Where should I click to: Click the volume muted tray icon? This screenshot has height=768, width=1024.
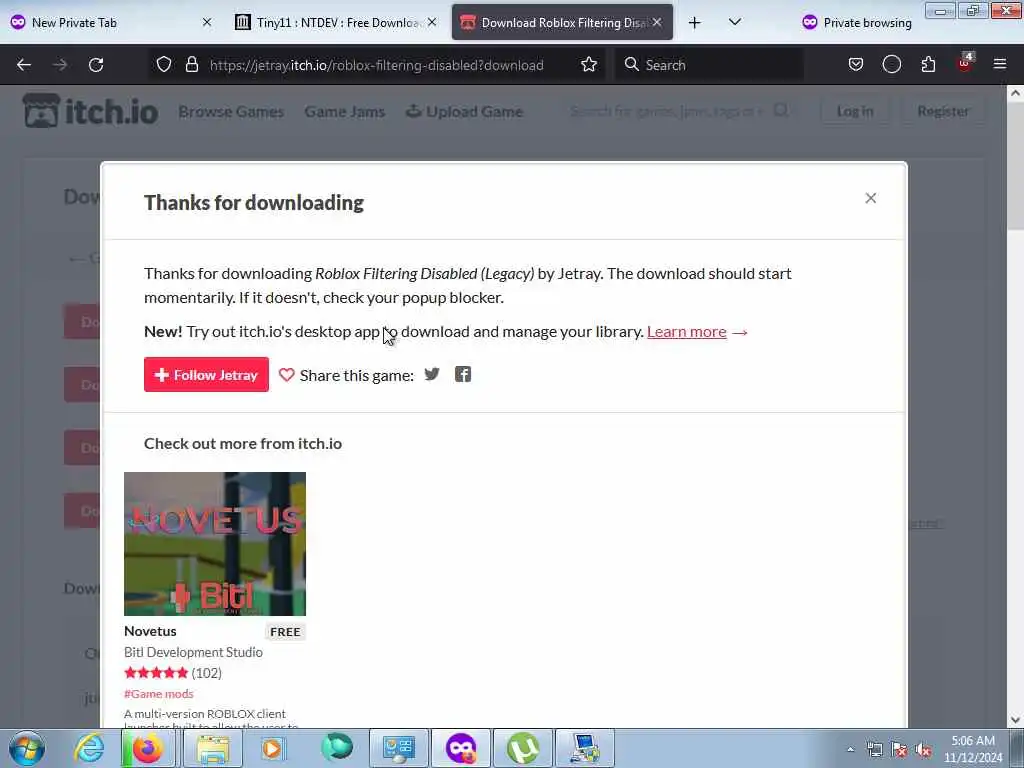pyautogui.click(x=923, y=750)
